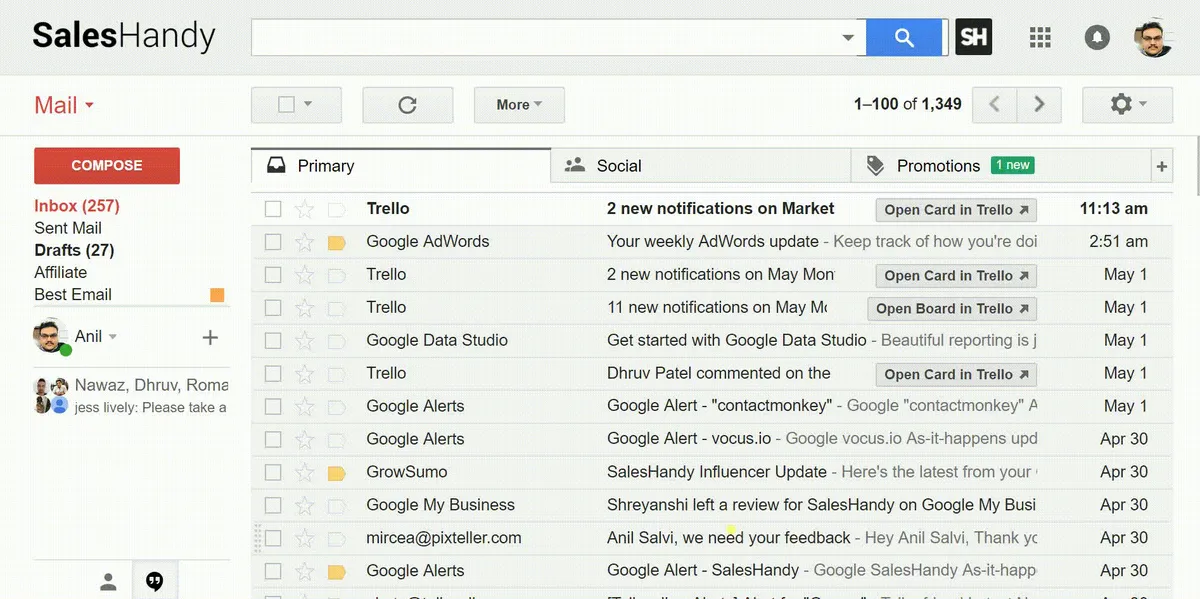Select the GrowSumo email checkbox
Image resolution: width=1200 pixels, height=599 pixels.
[x=273, y=473]
